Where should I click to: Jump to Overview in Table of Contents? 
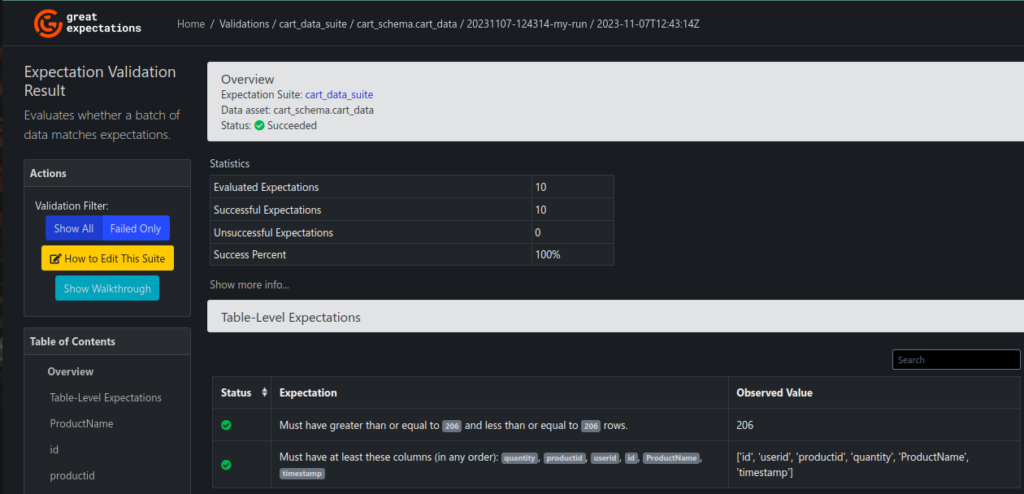click(x=70, y=372)
